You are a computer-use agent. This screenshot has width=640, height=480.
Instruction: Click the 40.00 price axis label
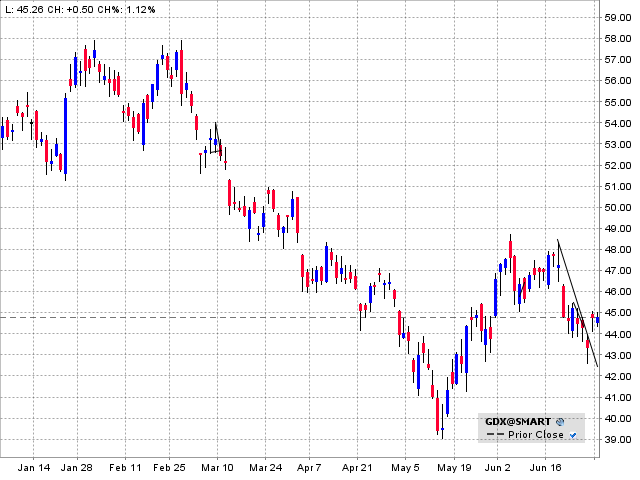pos(618,419)
